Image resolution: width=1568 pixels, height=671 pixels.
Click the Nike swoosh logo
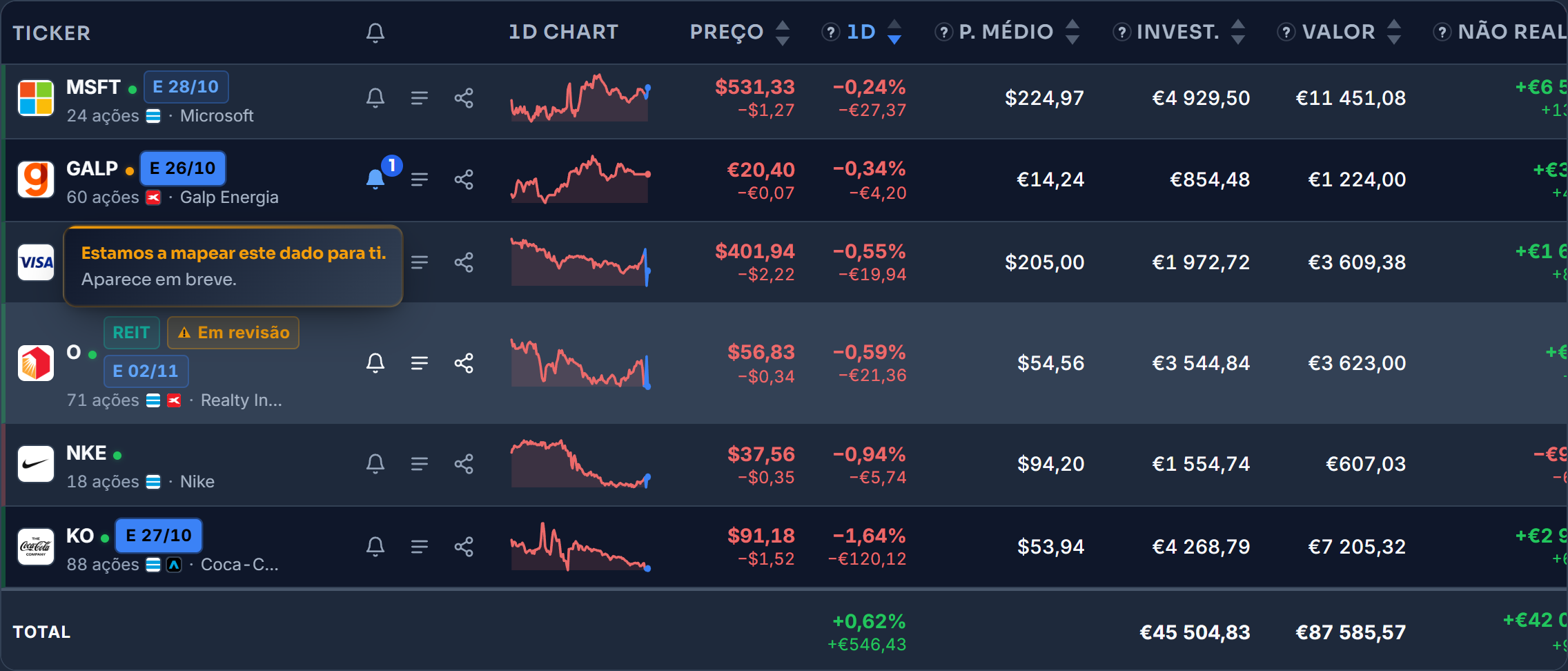pos(36,464)
